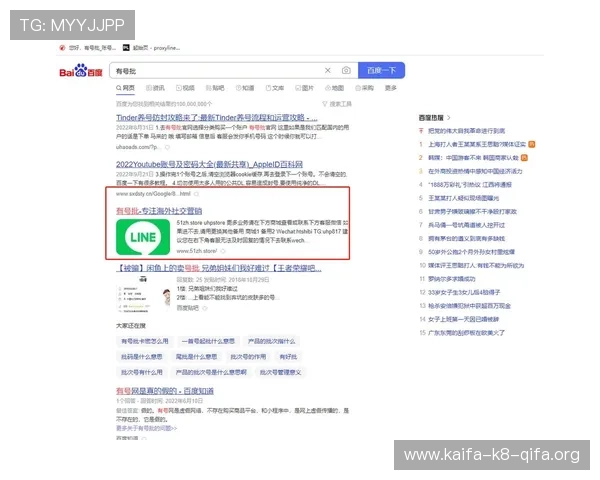This screenshot has height=480, width=600.
Task: Click the 百度一下 search button
Action: tap(381, 70)
